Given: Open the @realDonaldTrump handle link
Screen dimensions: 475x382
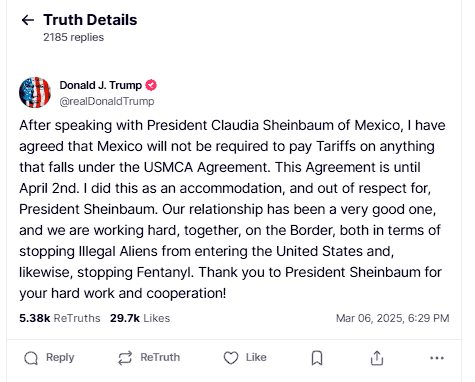Looking at the screenshot, I should [107, 101].
